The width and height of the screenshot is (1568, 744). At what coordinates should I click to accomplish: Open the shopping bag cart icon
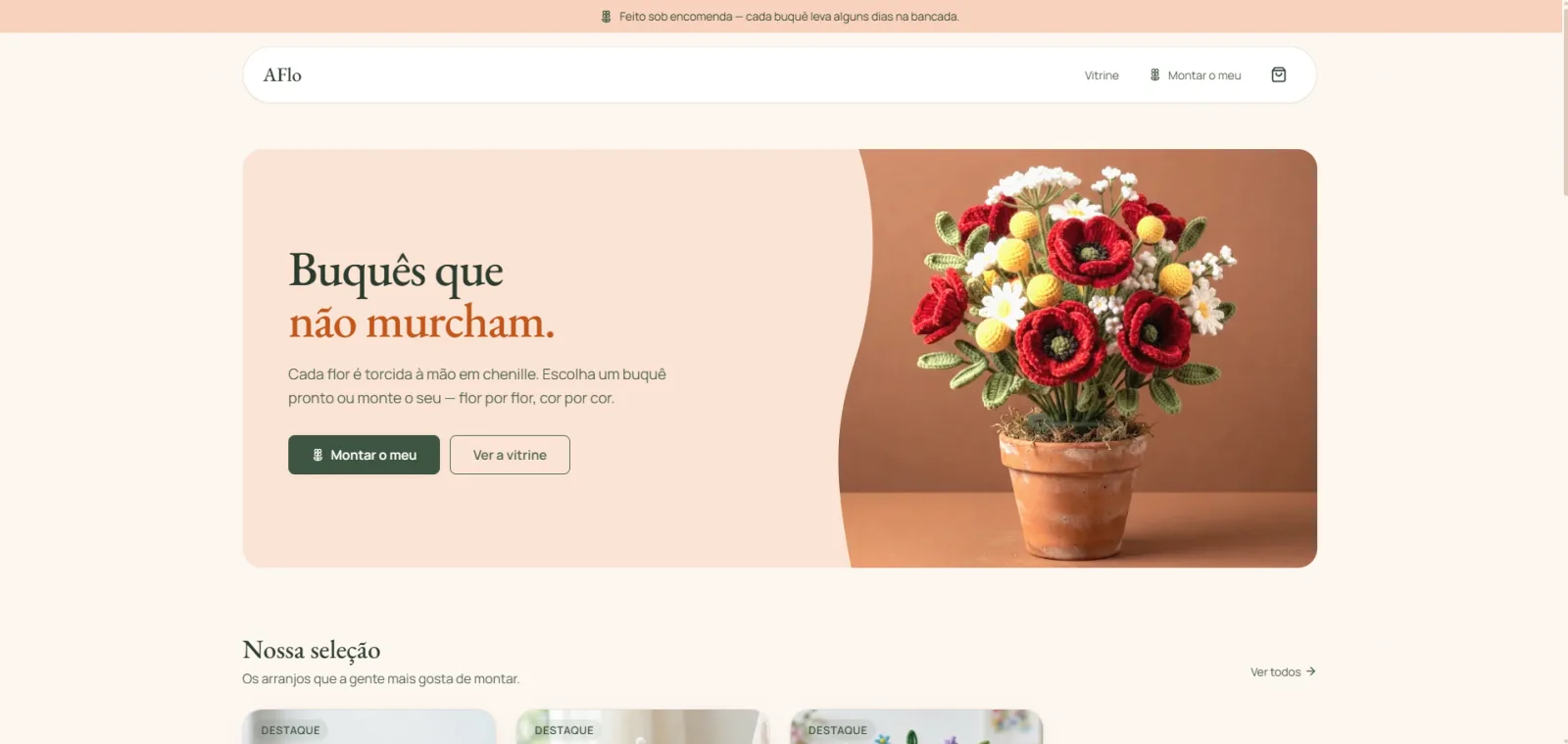[1278, 74]
